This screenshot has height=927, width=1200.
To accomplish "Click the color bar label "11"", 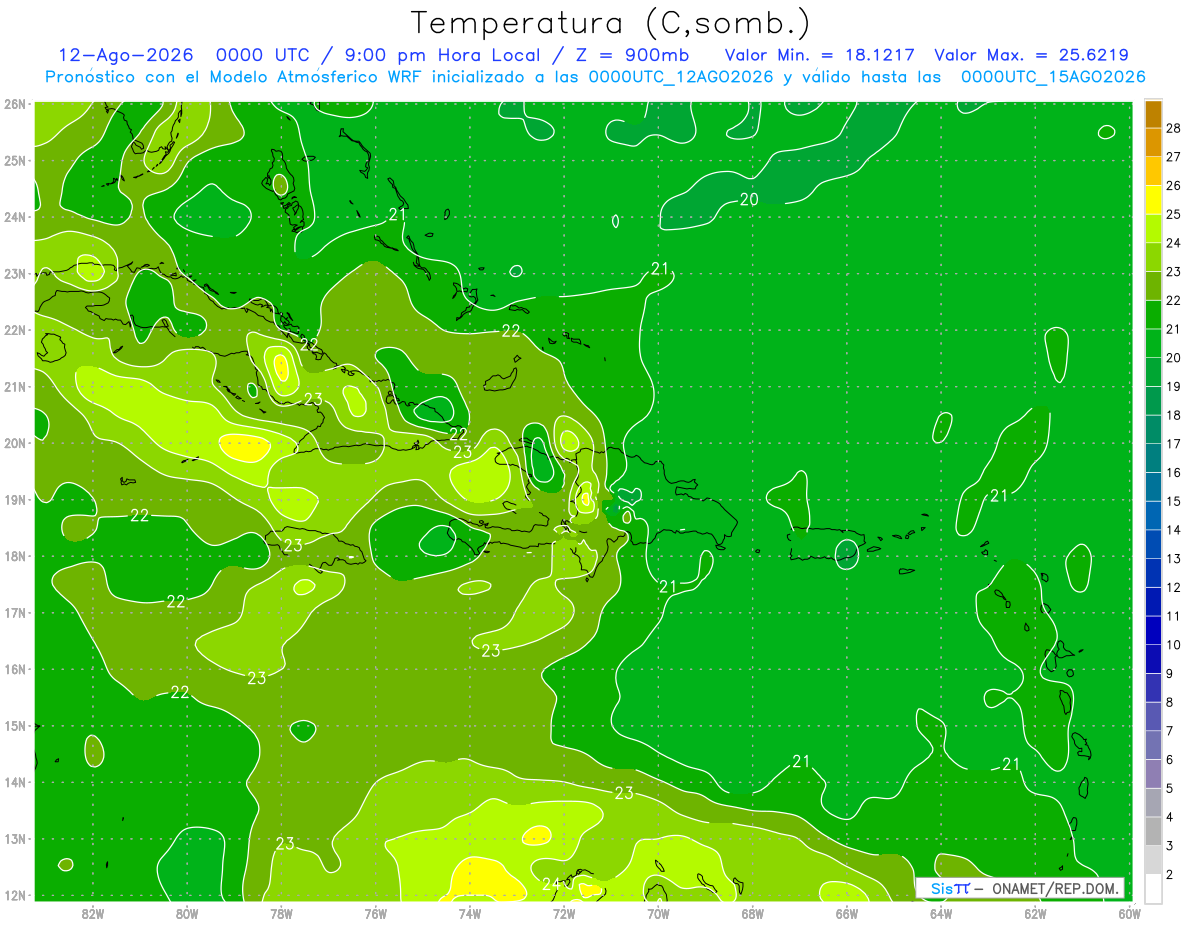I will (x=1173, y=616).
